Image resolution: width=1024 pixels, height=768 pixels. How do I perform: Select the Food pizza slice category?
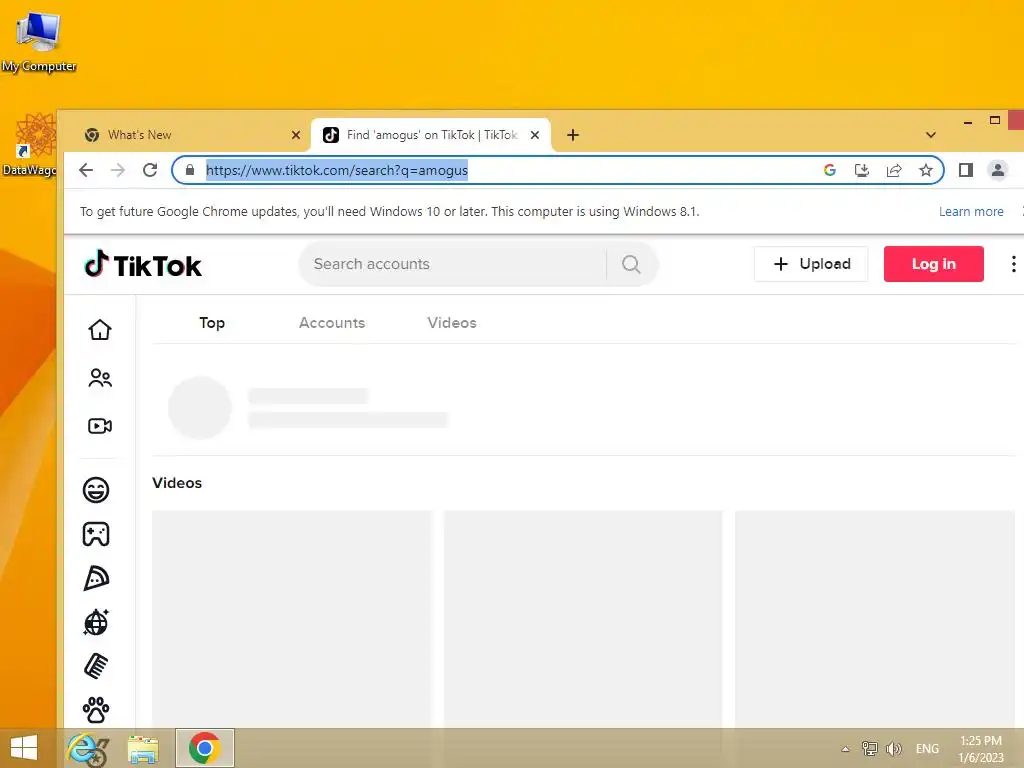click(96, 578)
